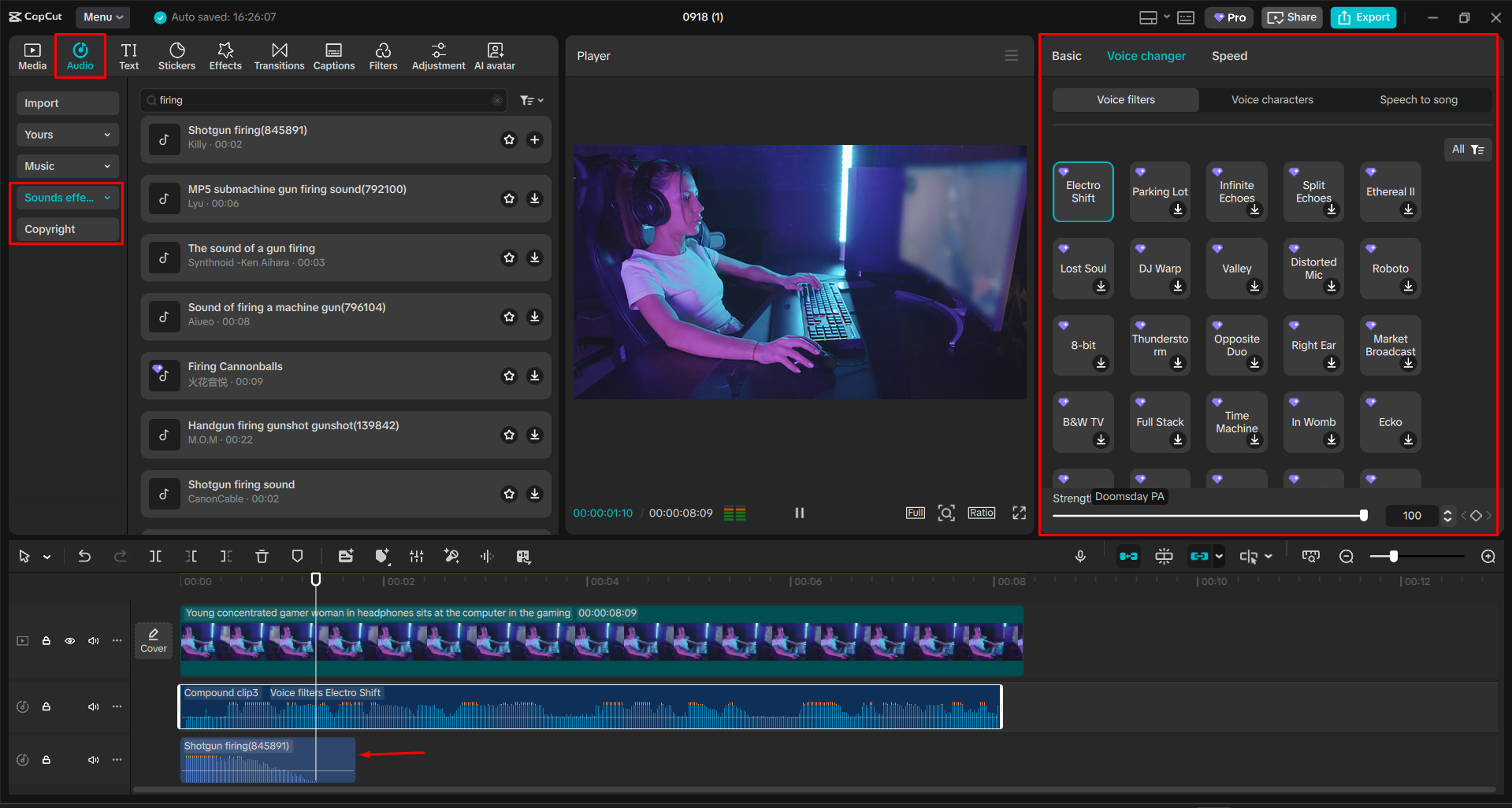Open the audio search filter dropdown
The image size is (1512, 808).
click(x=532, y=100)
